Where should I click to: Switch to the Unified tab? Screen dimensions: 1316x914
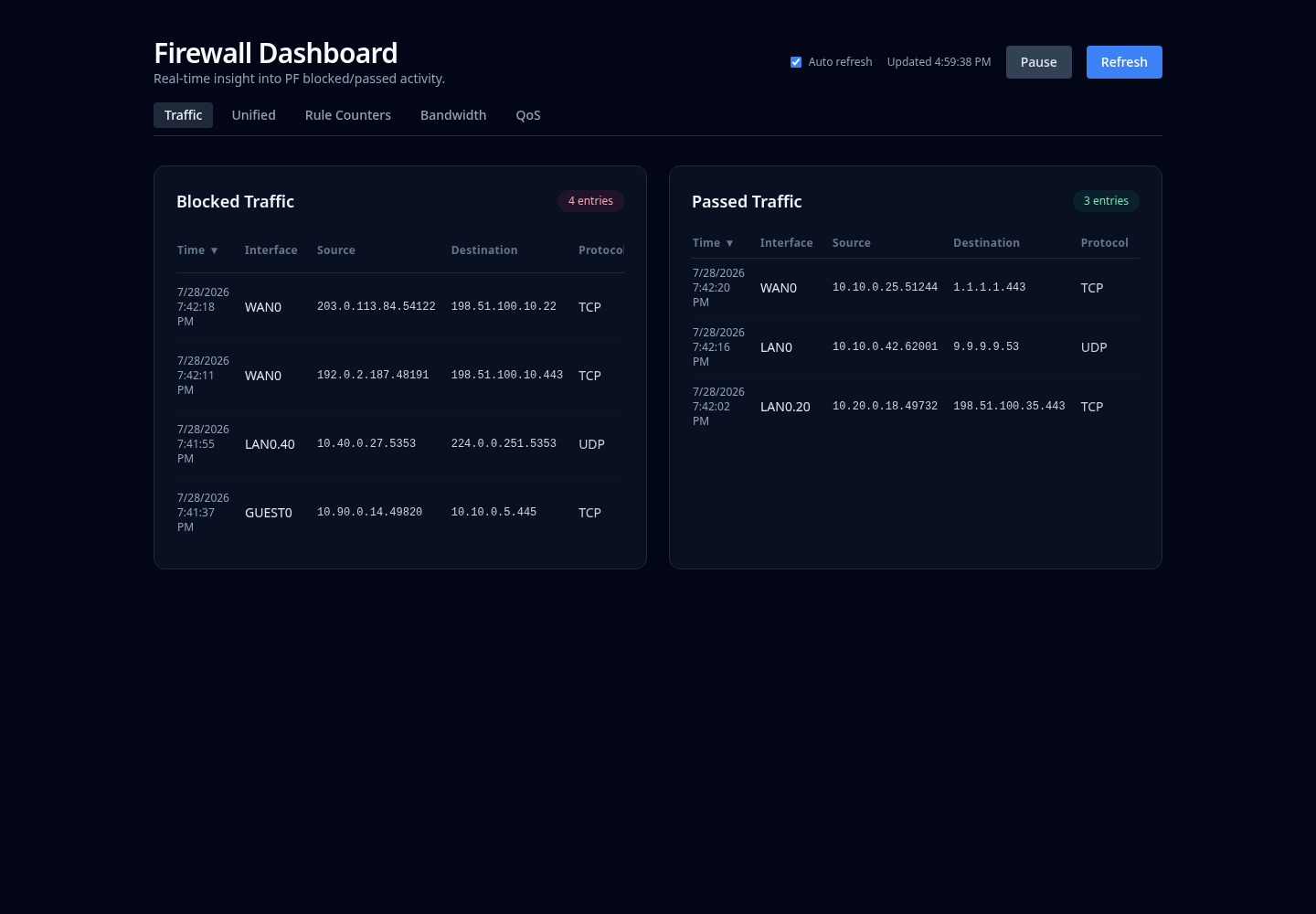click(253, 115)
